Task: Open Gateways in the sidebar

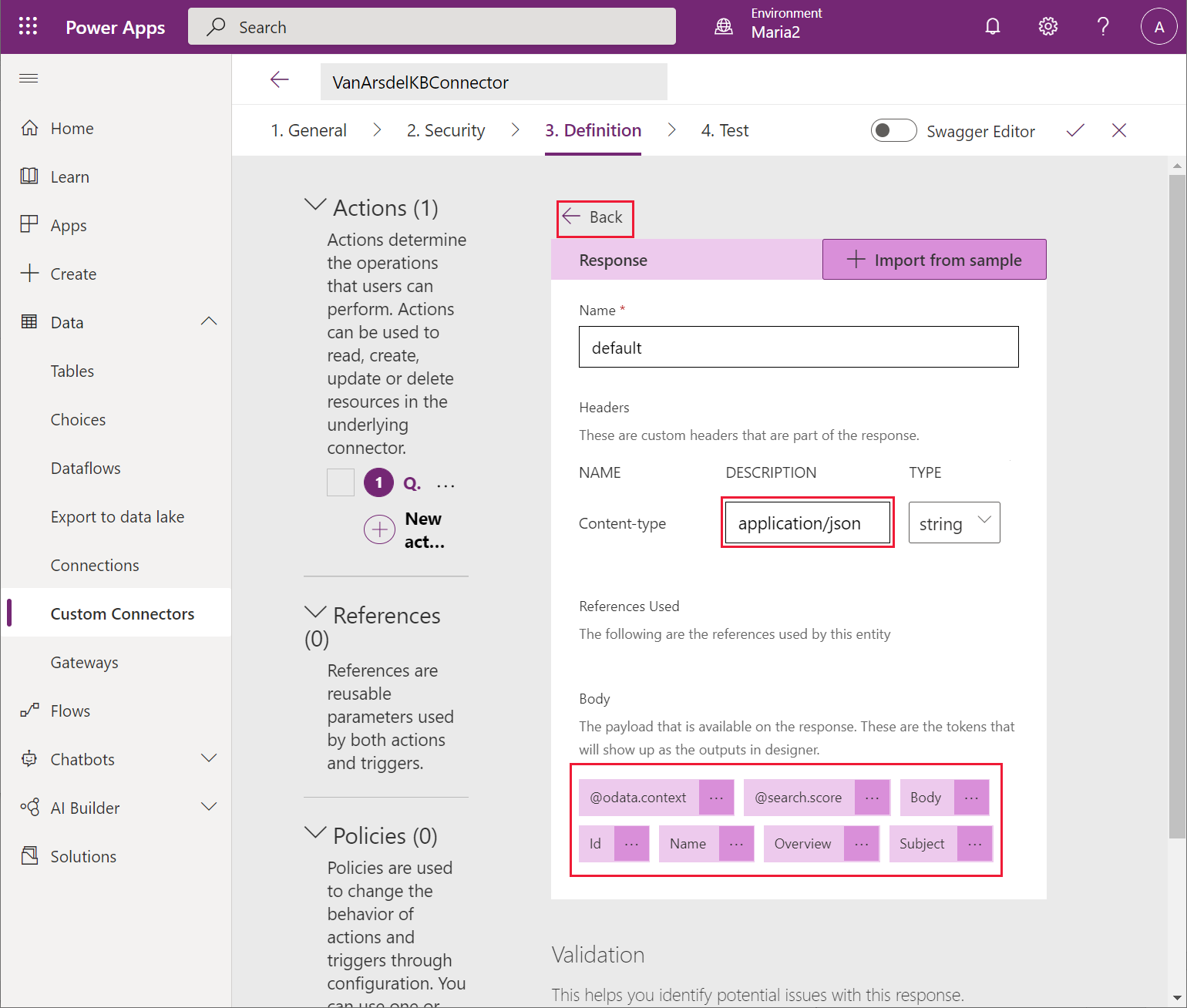Action: pyautogui.click(x=84, y=662)
